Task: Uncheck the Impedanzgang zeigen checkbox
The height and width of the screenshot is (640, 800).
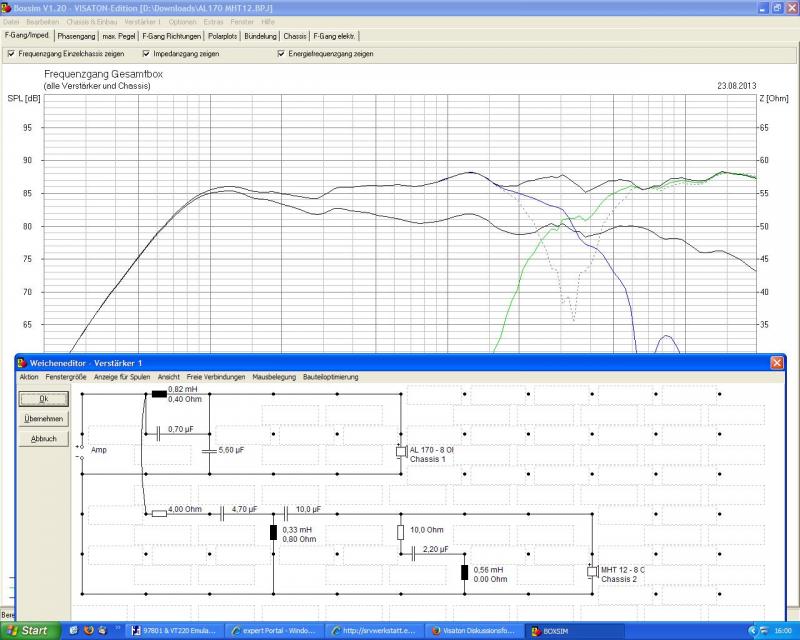Action: pyautogui.click(x=146, y=54)
